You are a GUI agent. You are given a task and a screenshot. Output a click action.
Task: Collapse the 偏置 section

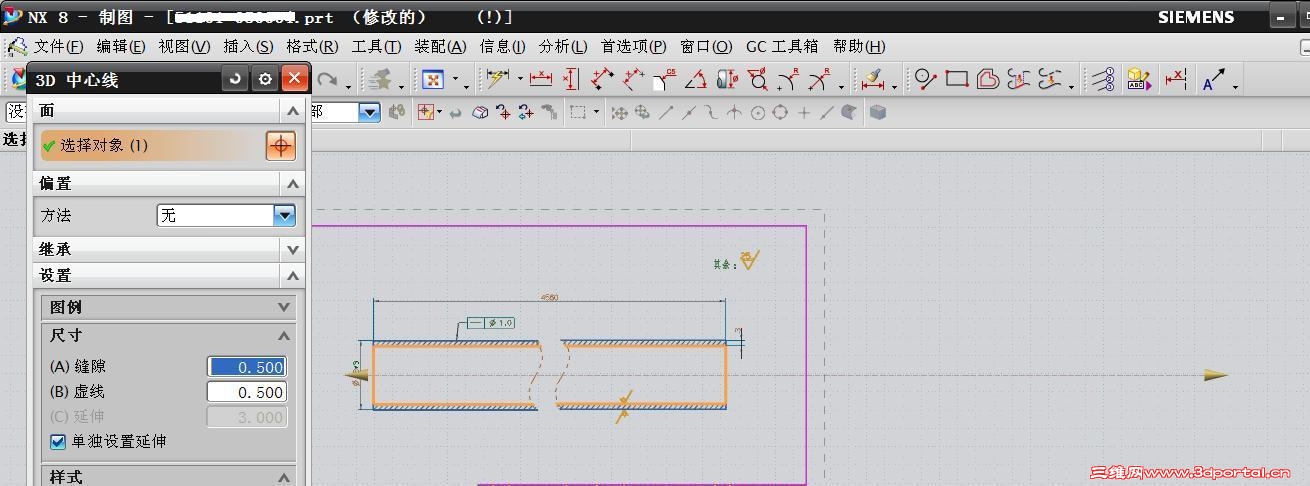[292, 184]
